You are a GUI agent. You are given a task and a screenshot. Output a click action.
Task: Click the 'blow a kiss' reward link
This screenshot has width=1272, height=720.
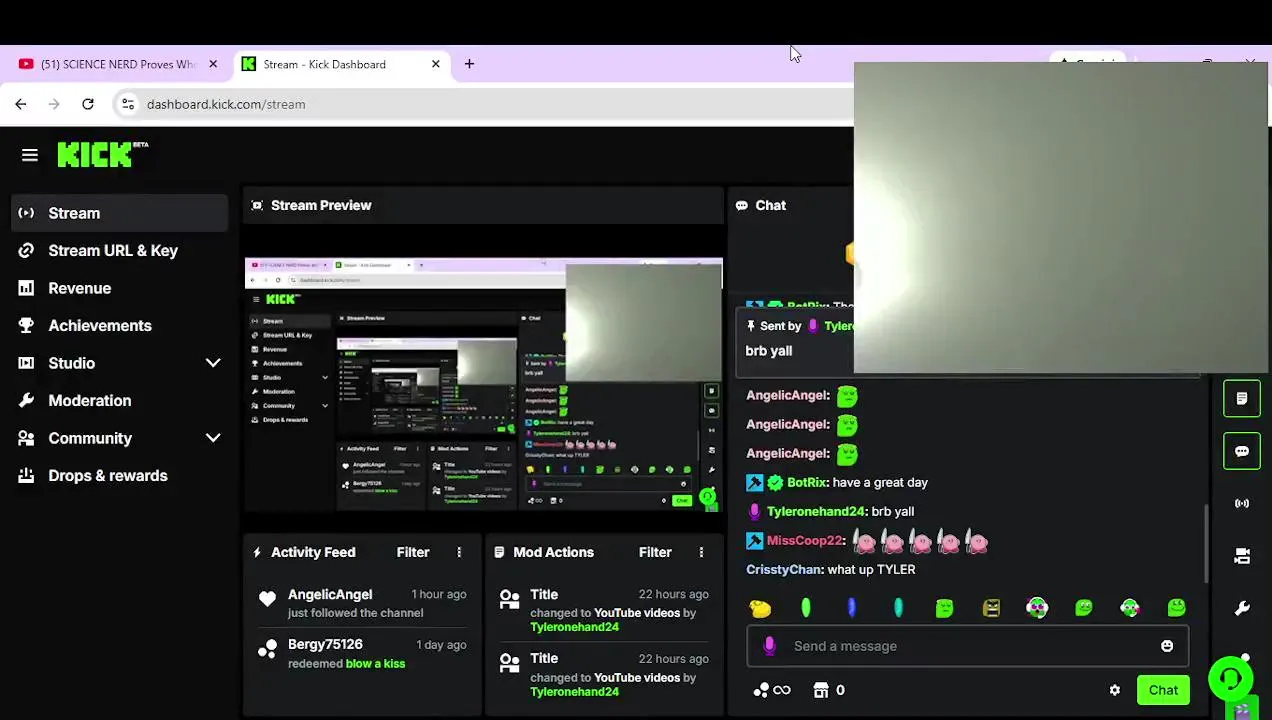coord(375,664)
